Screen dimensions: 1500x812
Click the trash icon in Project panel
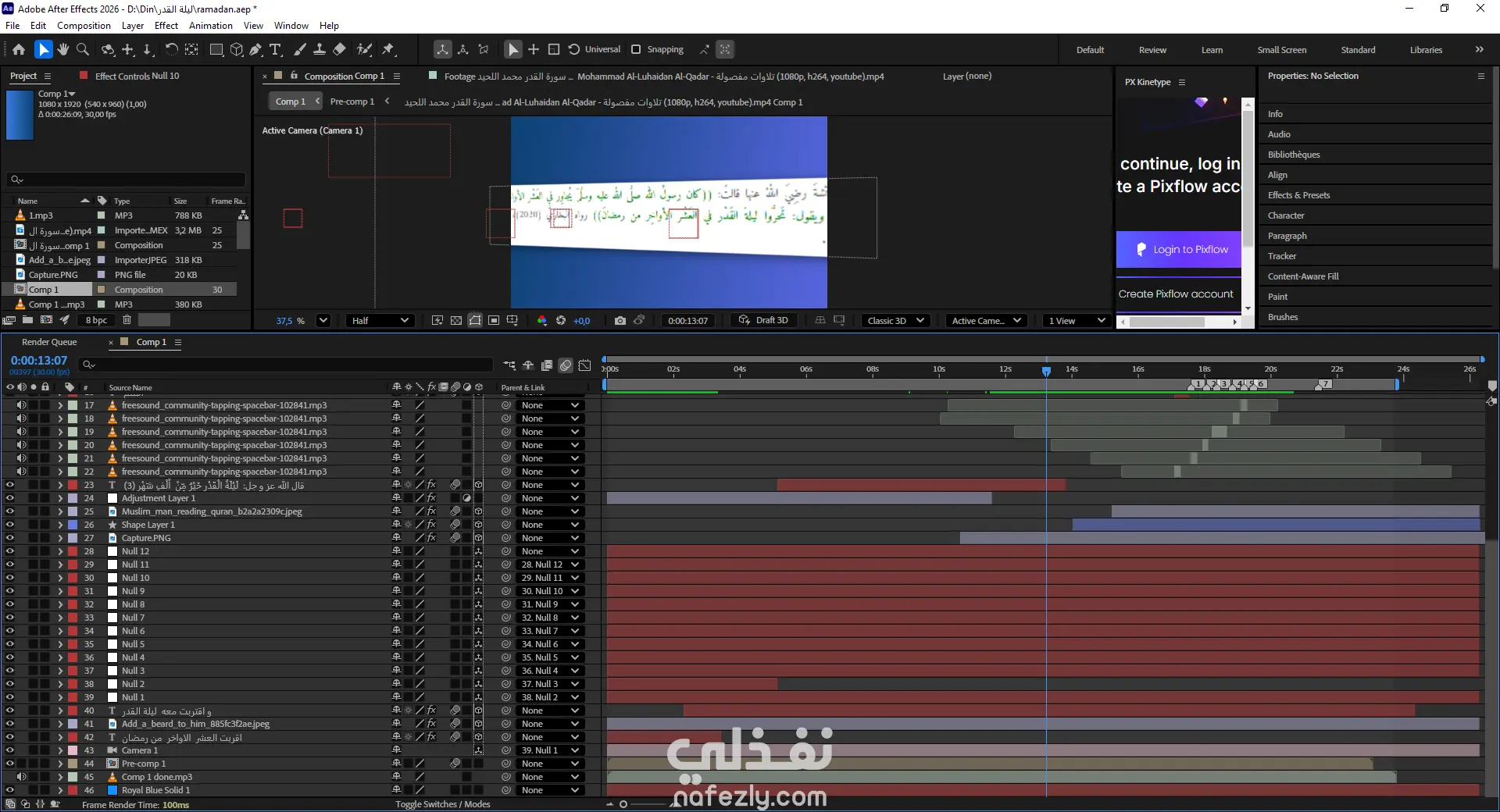[127, 319]
